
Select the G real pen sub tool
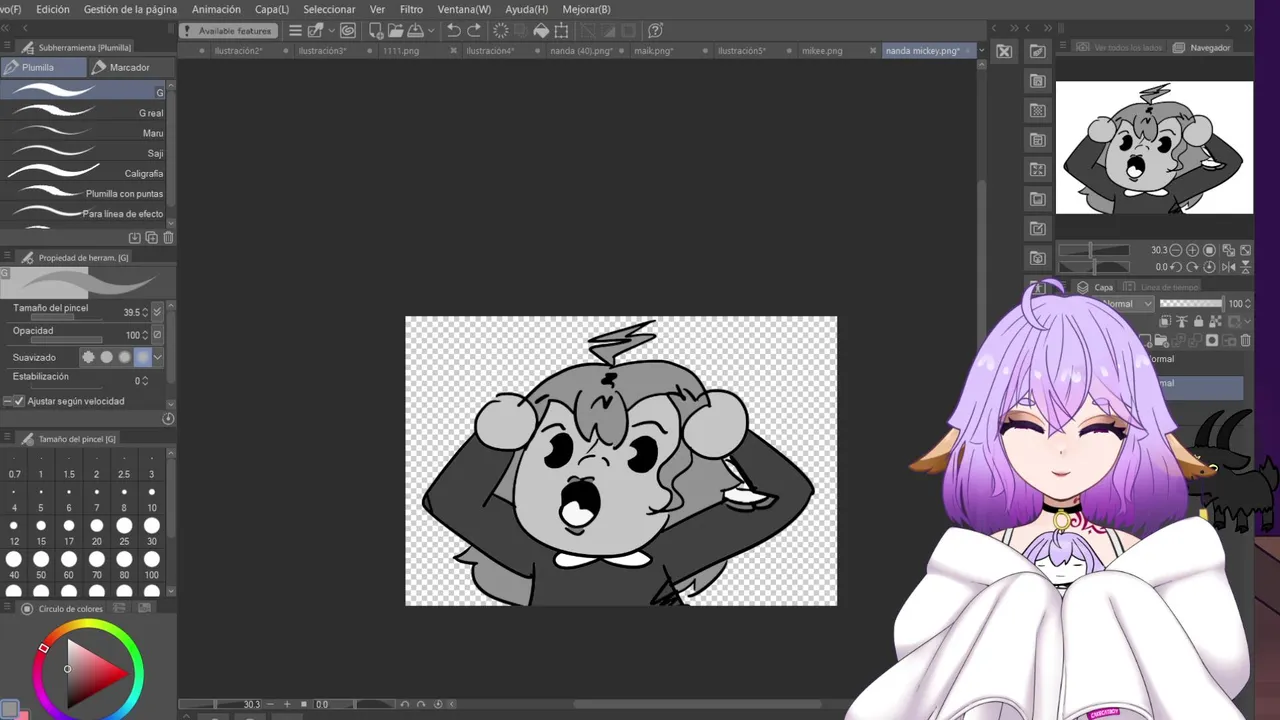pos(82,113)
